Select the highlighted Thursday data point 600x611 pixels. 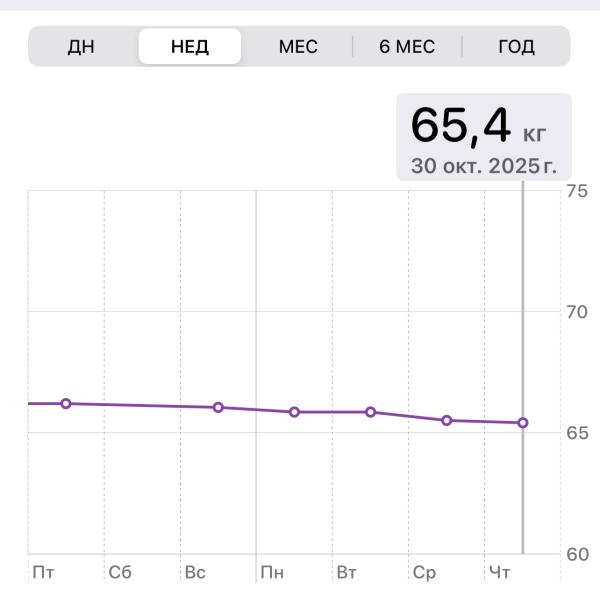pos(522,423)
